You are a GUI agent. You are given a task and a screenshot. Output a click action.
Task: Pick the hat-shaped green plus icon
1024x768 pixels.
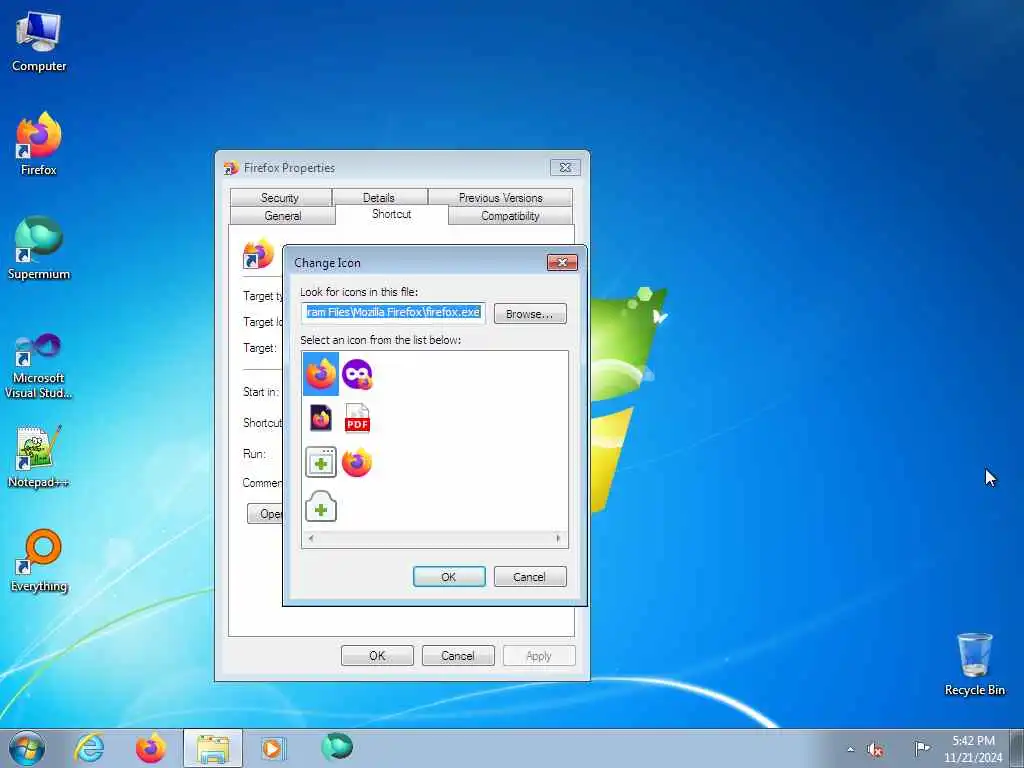(x=321, y=506)
